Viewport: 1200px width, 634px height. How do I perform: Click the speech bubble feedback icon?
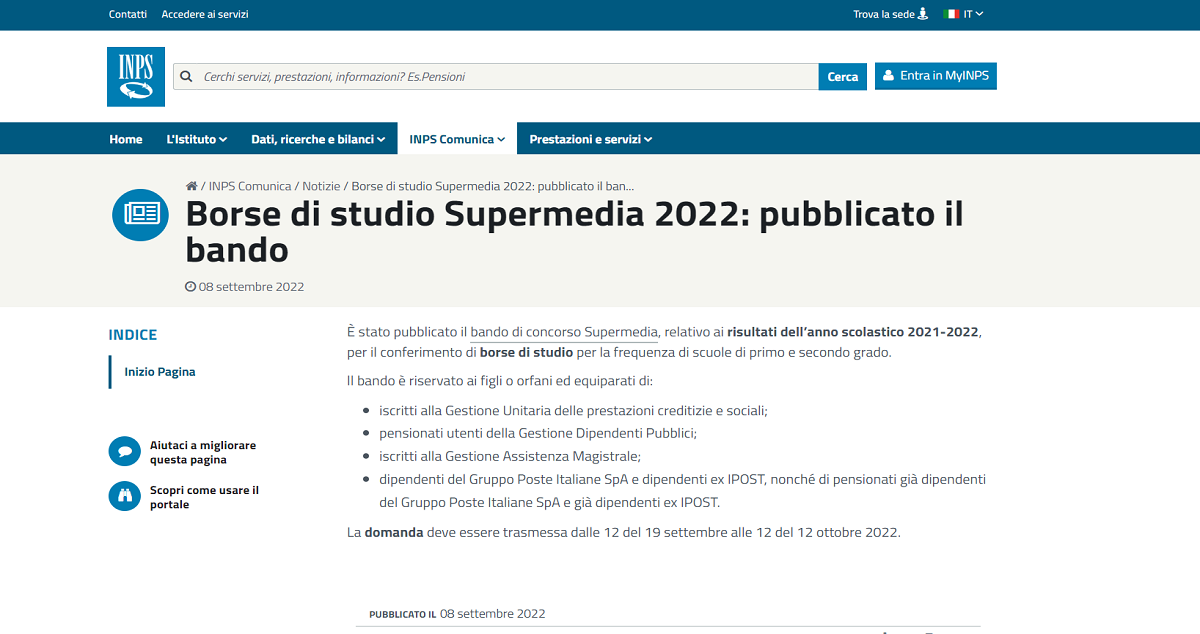[125, 452]
